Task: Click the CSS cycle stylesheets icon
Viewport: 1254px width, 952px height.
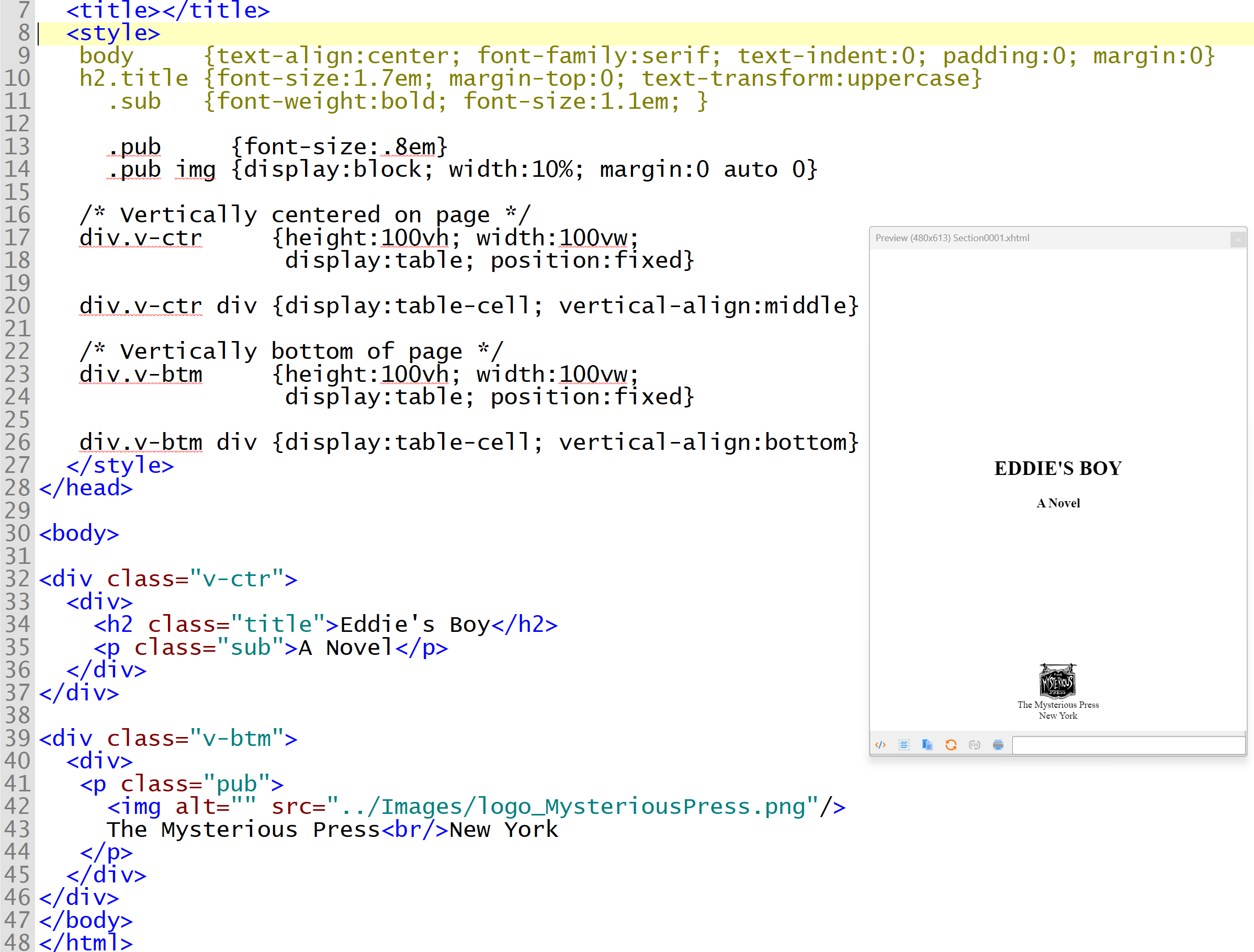Action: pyautogui.click(x=975, y=745)
